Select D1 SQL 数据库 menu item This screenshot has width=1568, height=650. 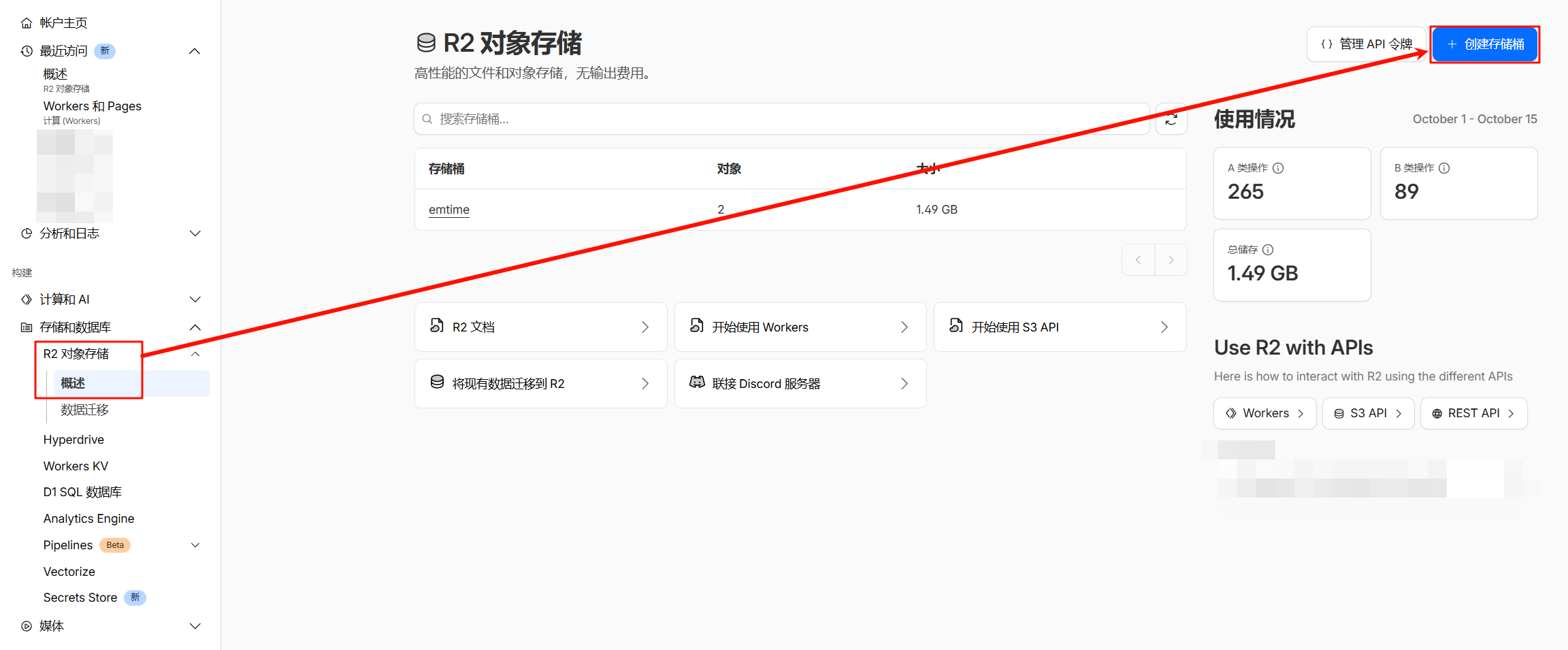(82, 492)
